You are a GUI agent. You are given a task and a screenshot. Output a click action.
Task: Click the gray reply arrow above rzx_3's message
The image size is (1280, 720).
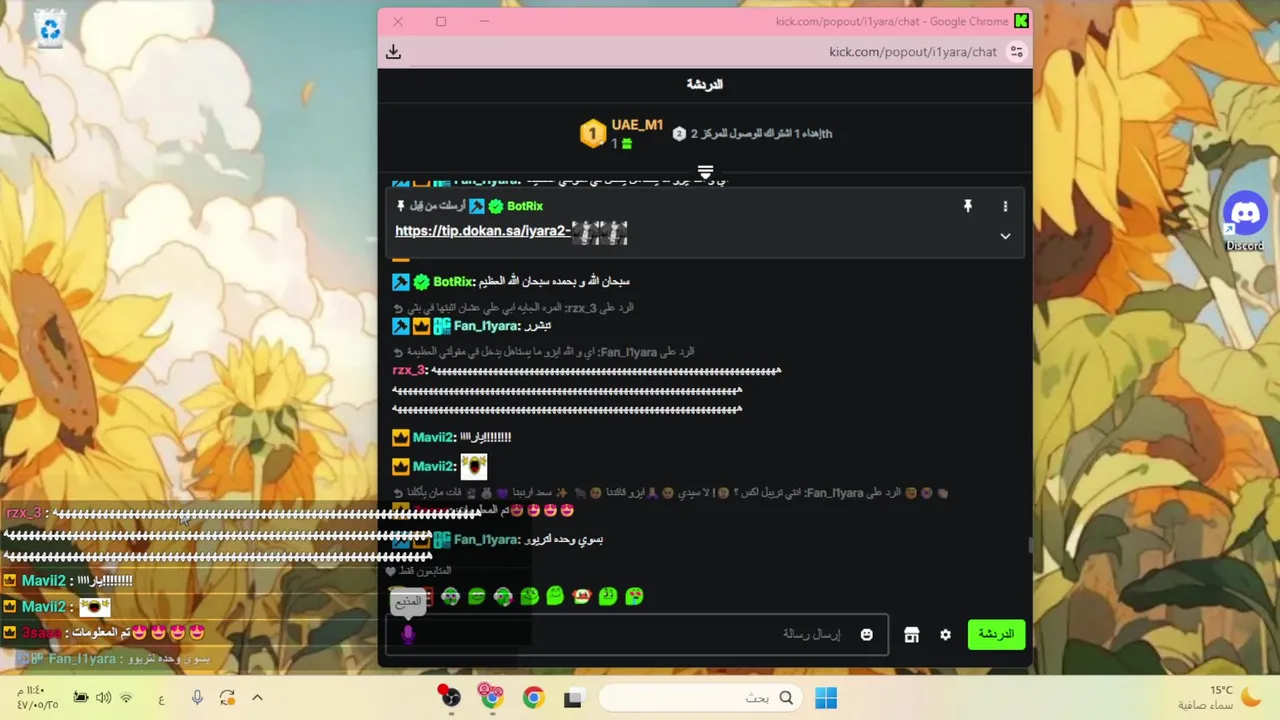(x=398, y=352)
